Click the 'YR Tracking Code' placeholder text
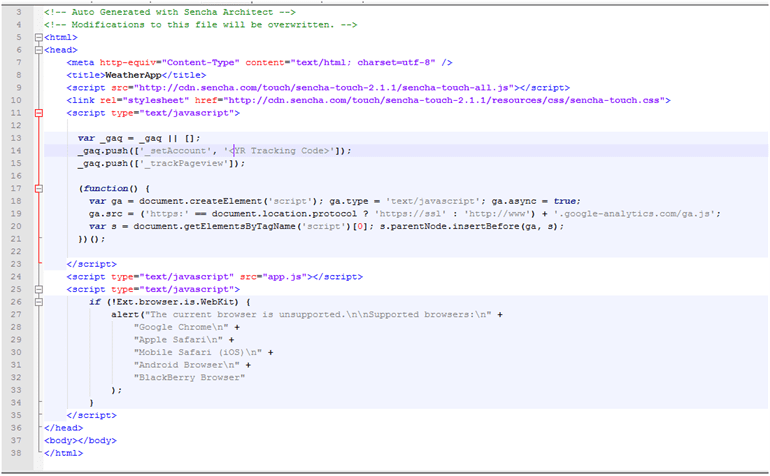Image resolution: width=770 pixels, height=476 pixels. (x=281, y=151)
